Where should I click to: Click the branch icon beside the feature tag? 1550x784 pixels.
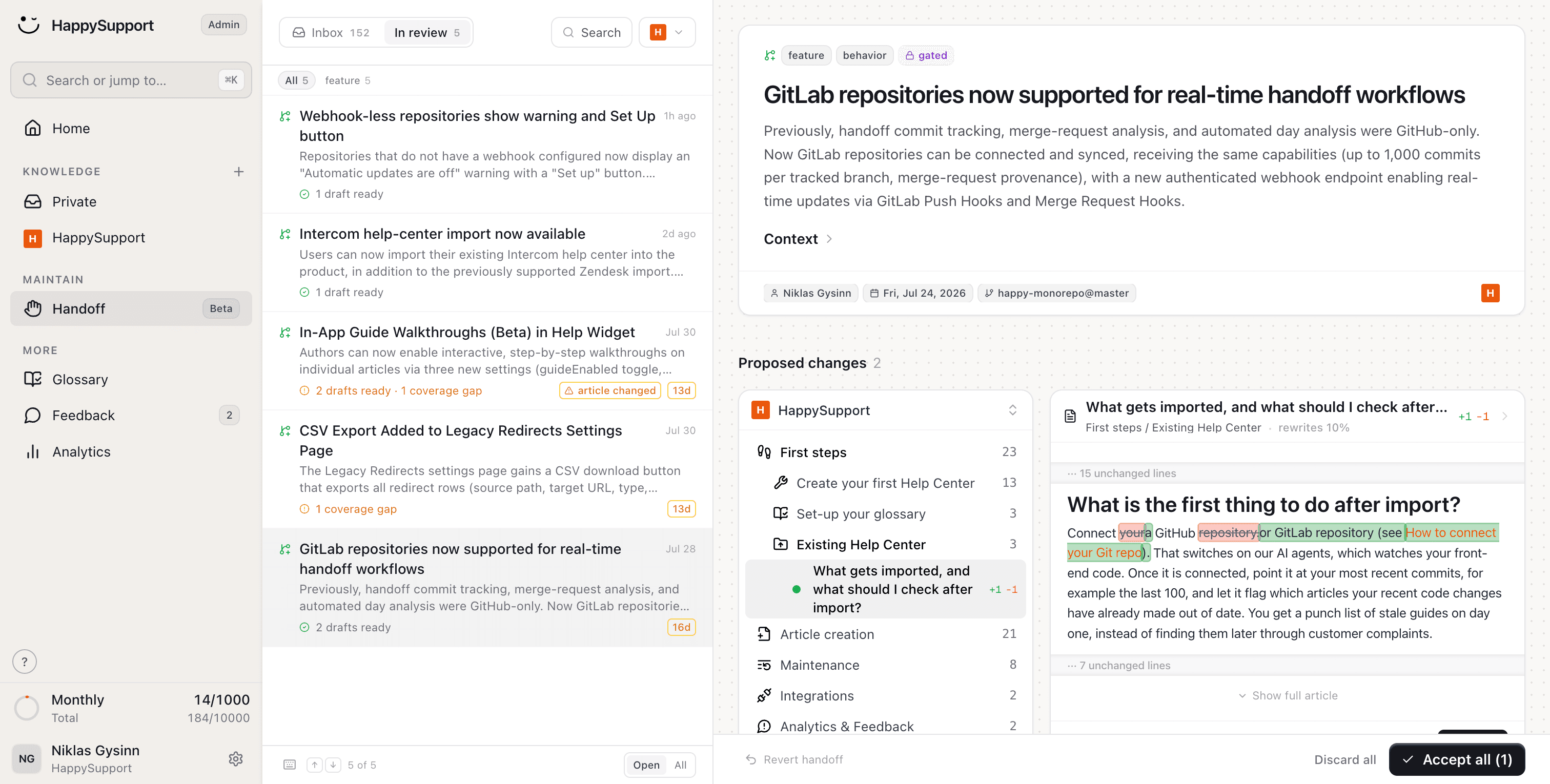pyautogui.click(x=769, y=55)
